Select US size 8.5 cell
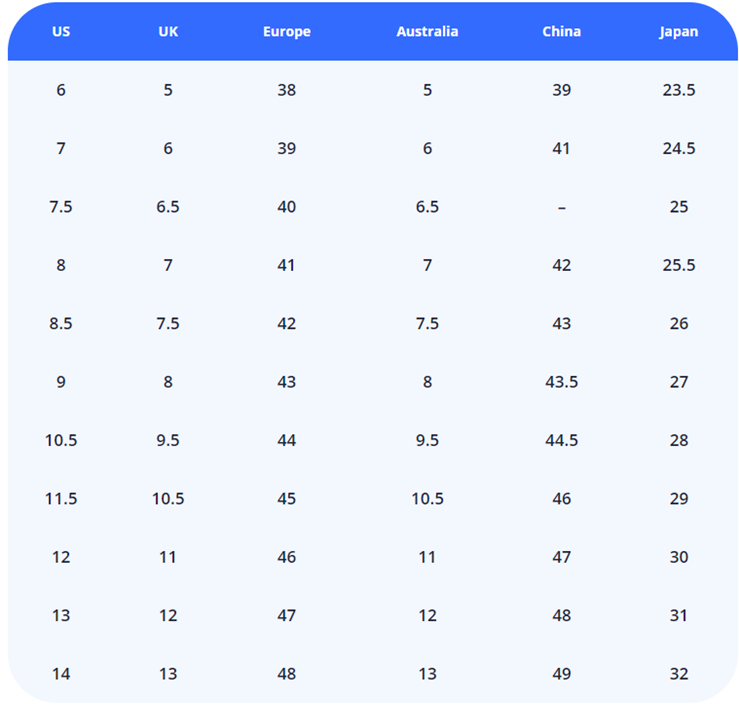The height and width of the screenshot is (707, 739). pyautogui.click(x=61, y=324)
